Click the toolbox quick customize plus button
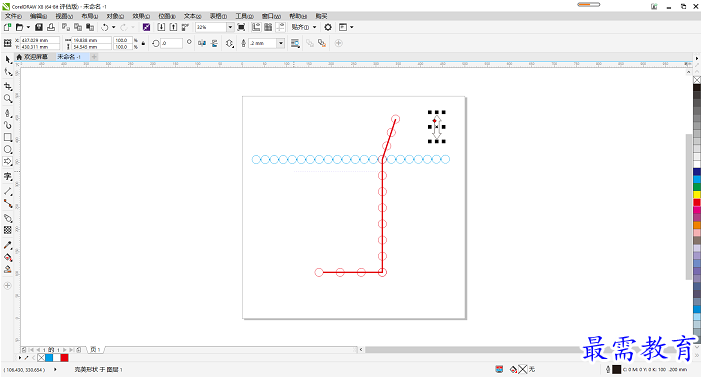This screenshot has height=380, width=704. (8, 286)
